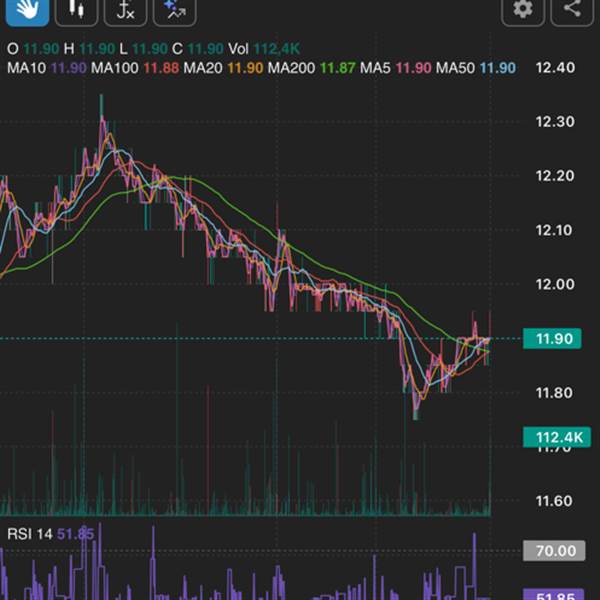Click the Vol 112.4K readout
Image resolution: width=600 pixels, height=600 pixels.
[264, 49]
